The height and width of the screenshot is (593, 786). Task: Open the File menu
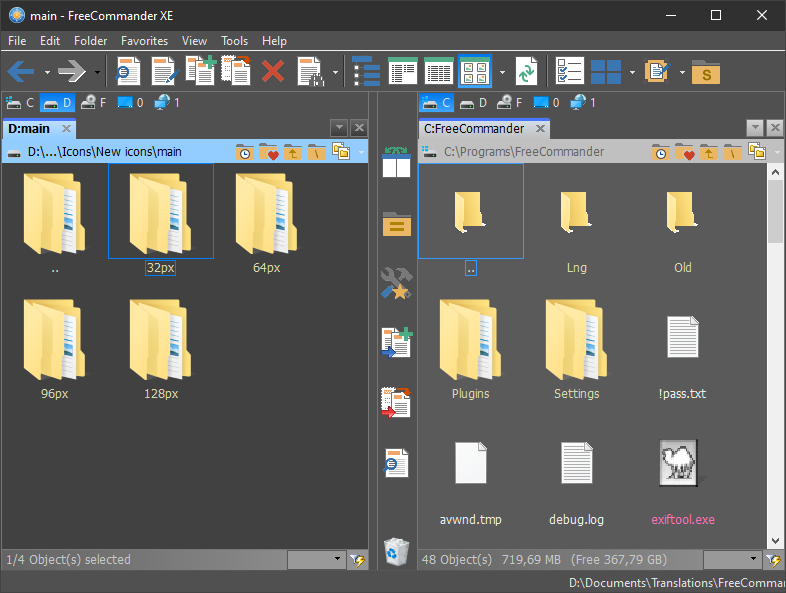click(17, 41)
